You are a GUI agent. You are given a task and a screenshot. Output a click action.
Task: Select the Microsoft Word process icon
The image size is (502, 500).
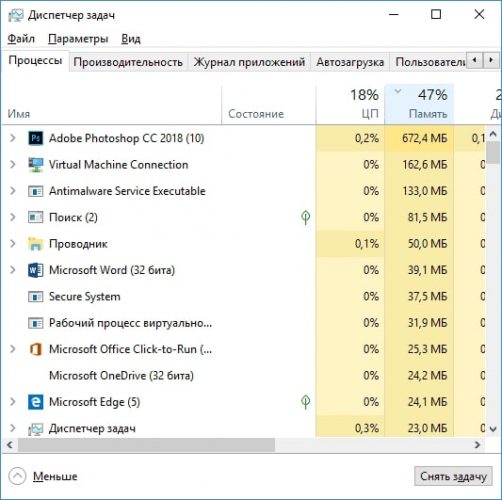point(35,270)
